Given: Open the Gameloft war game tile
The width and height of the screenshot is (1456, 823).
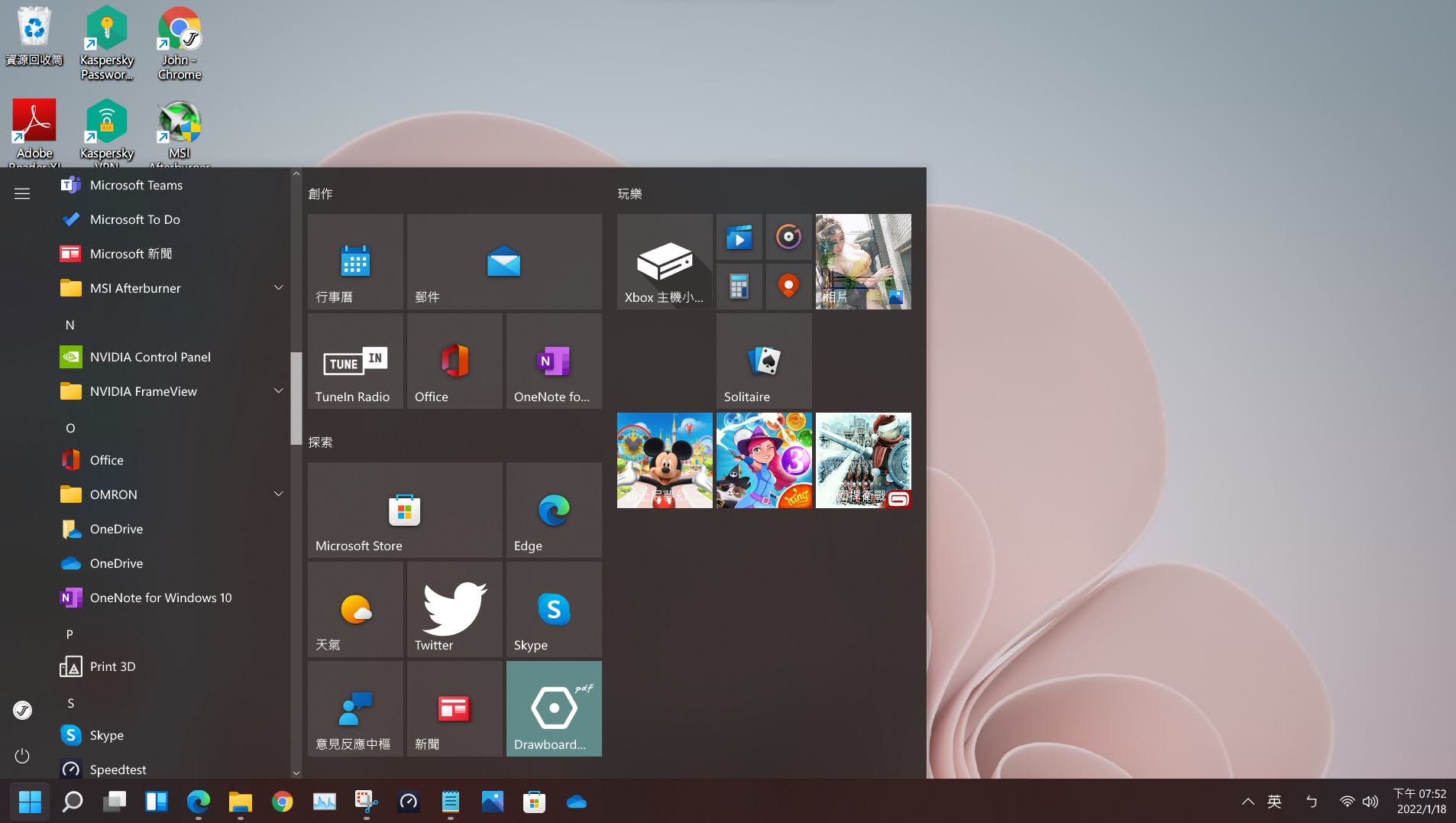Looking at the screenshot, I should point(863,460).
